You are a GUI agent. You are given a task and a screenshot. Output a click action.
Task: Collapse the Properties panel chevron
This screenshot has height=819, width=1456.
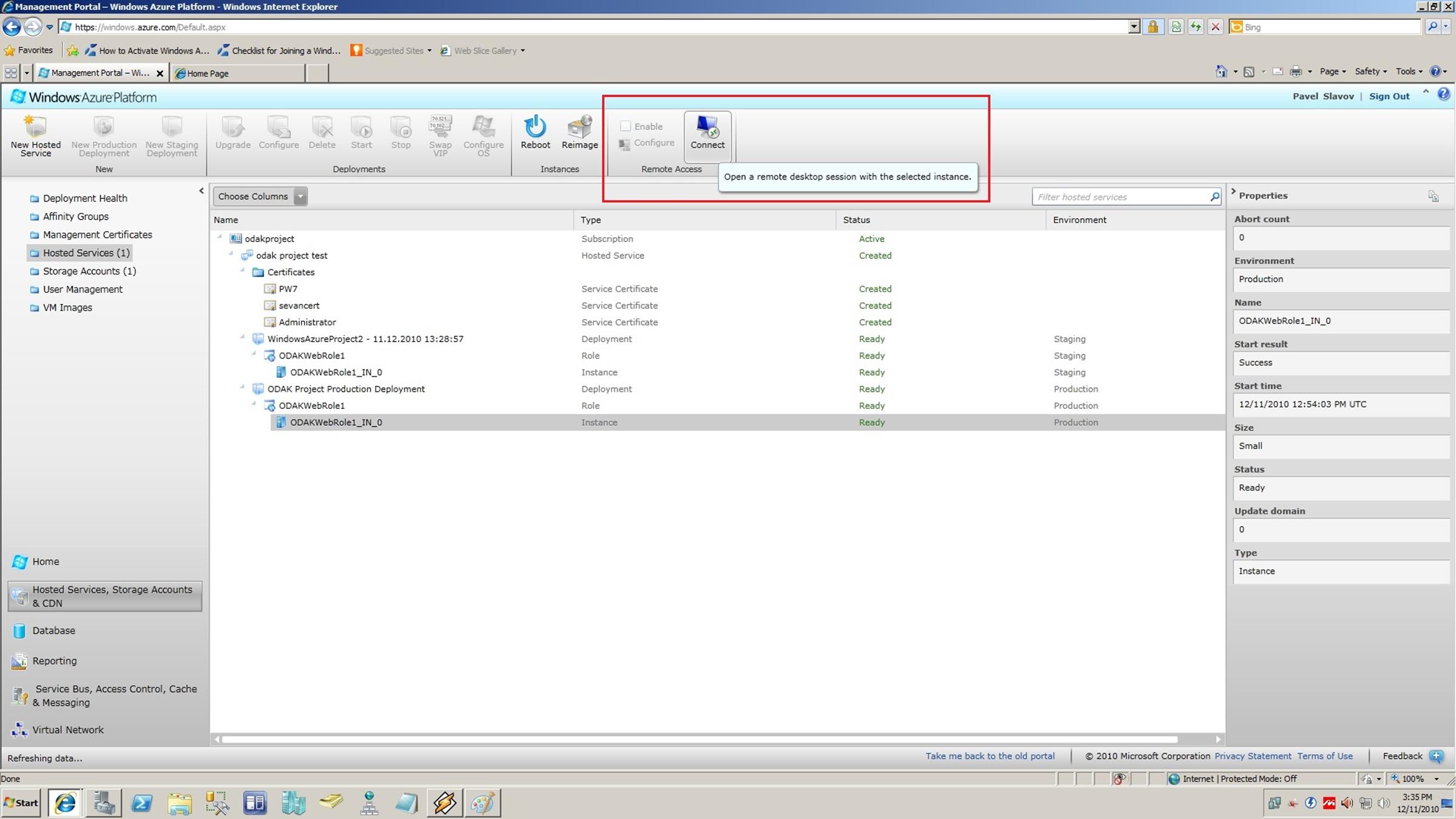point(1233,192)
